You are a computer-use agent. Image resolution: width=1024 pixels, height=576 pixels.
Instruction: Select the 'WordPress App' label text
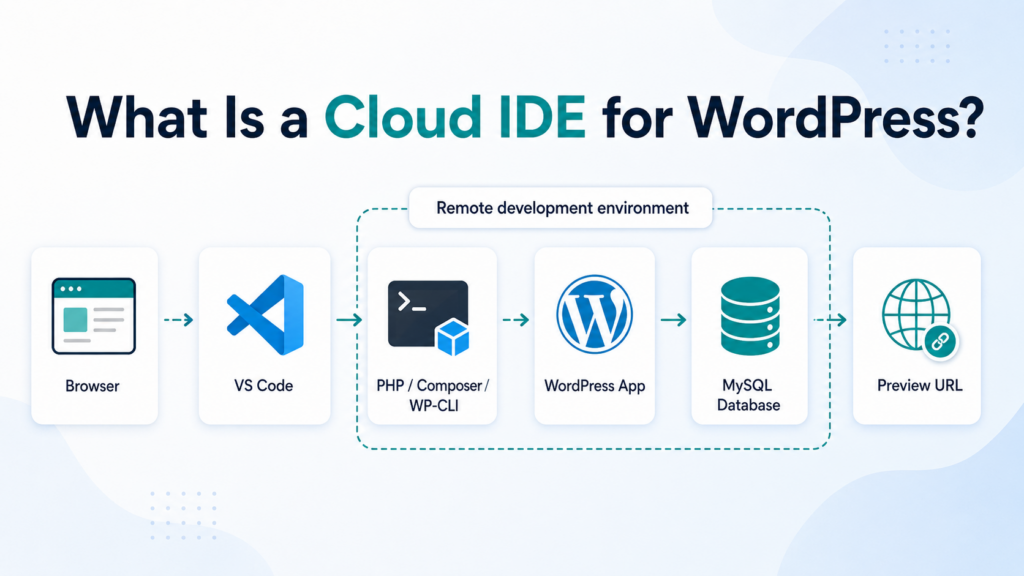coord(594,386)
